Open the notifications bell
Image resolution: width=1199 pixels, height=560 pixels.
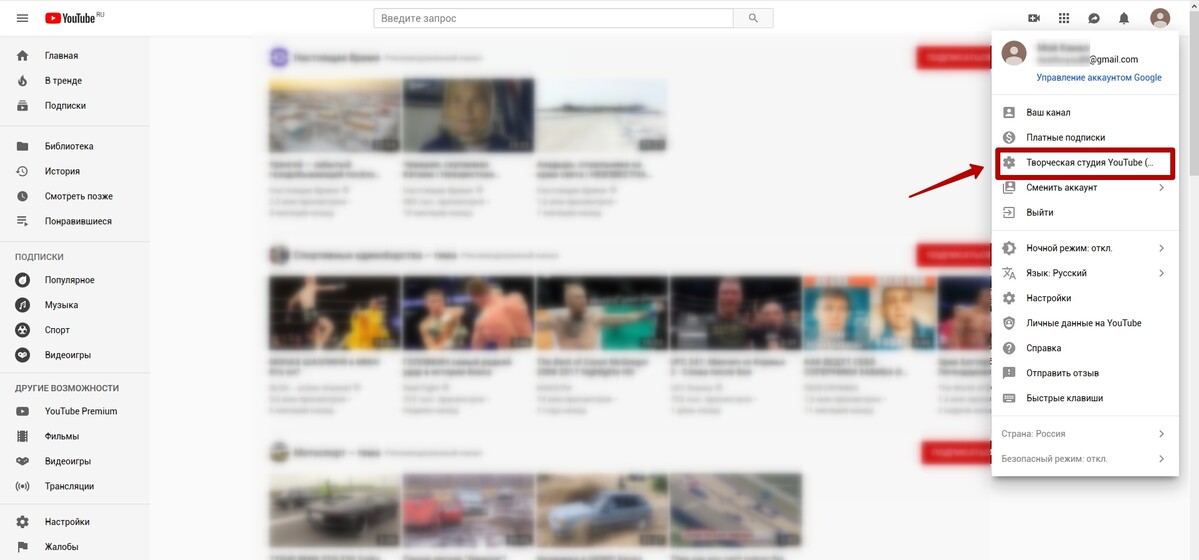click(x=1123, y=18)
